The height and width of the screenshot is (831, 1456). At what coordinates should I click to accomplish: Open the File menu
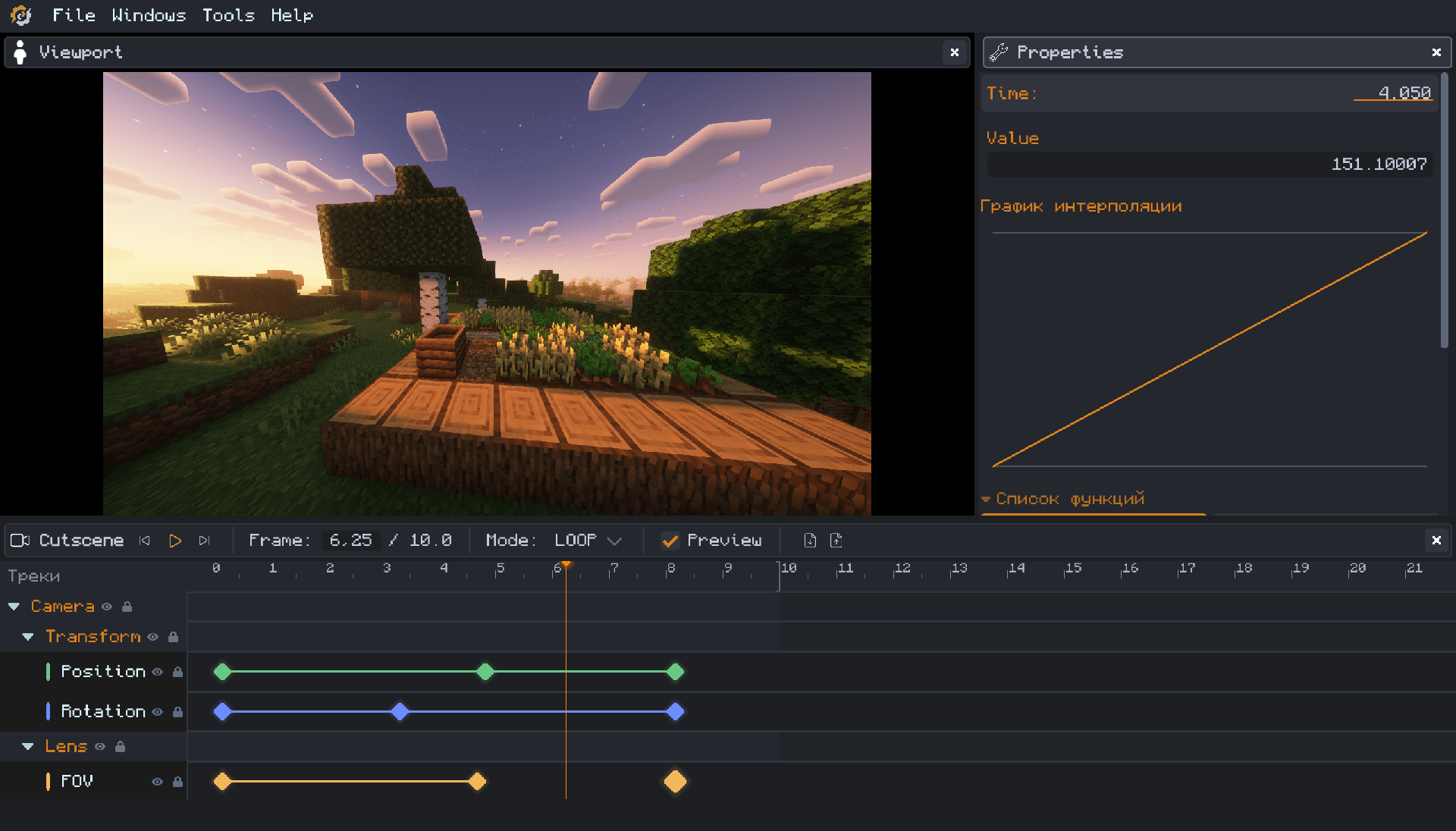coord(74,15)
